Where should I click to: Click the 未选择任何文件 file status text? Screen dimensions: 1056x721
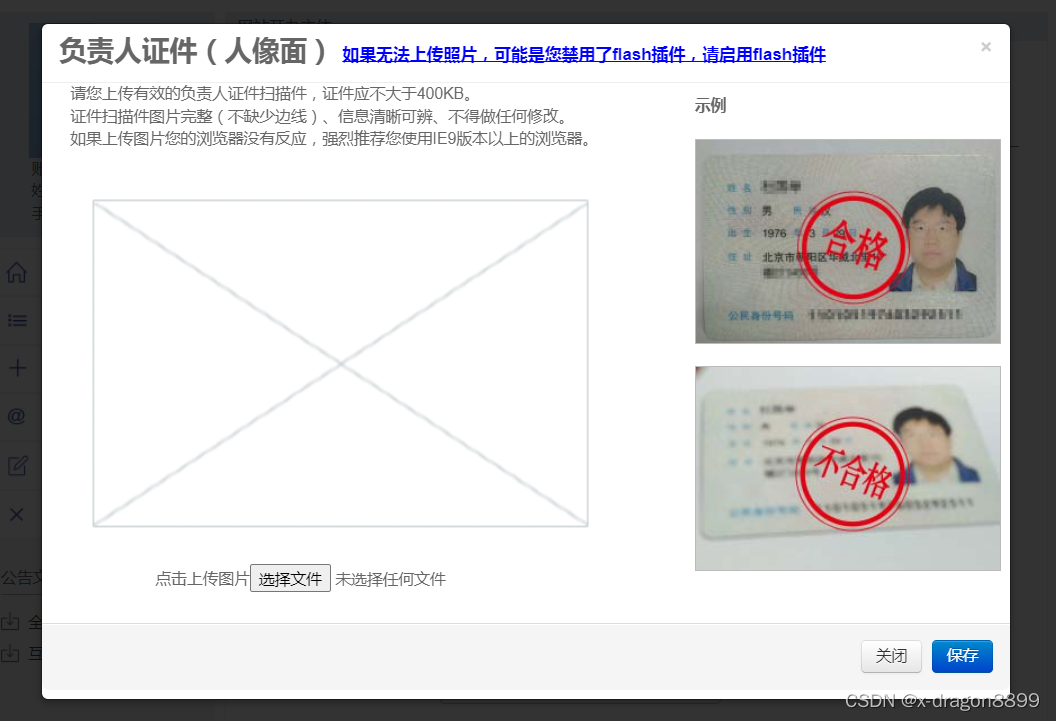click(391, 579)
